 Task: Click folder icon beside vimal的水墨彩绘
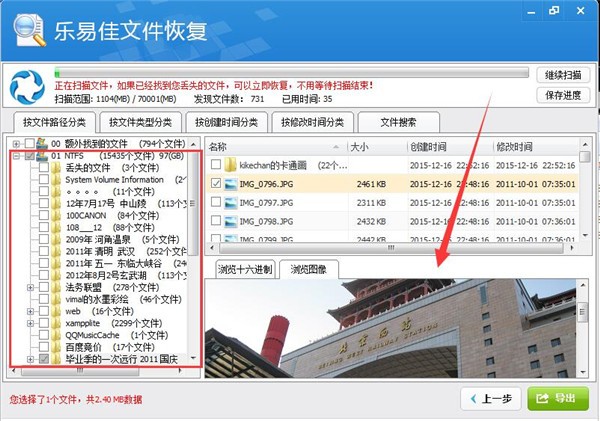56,299
